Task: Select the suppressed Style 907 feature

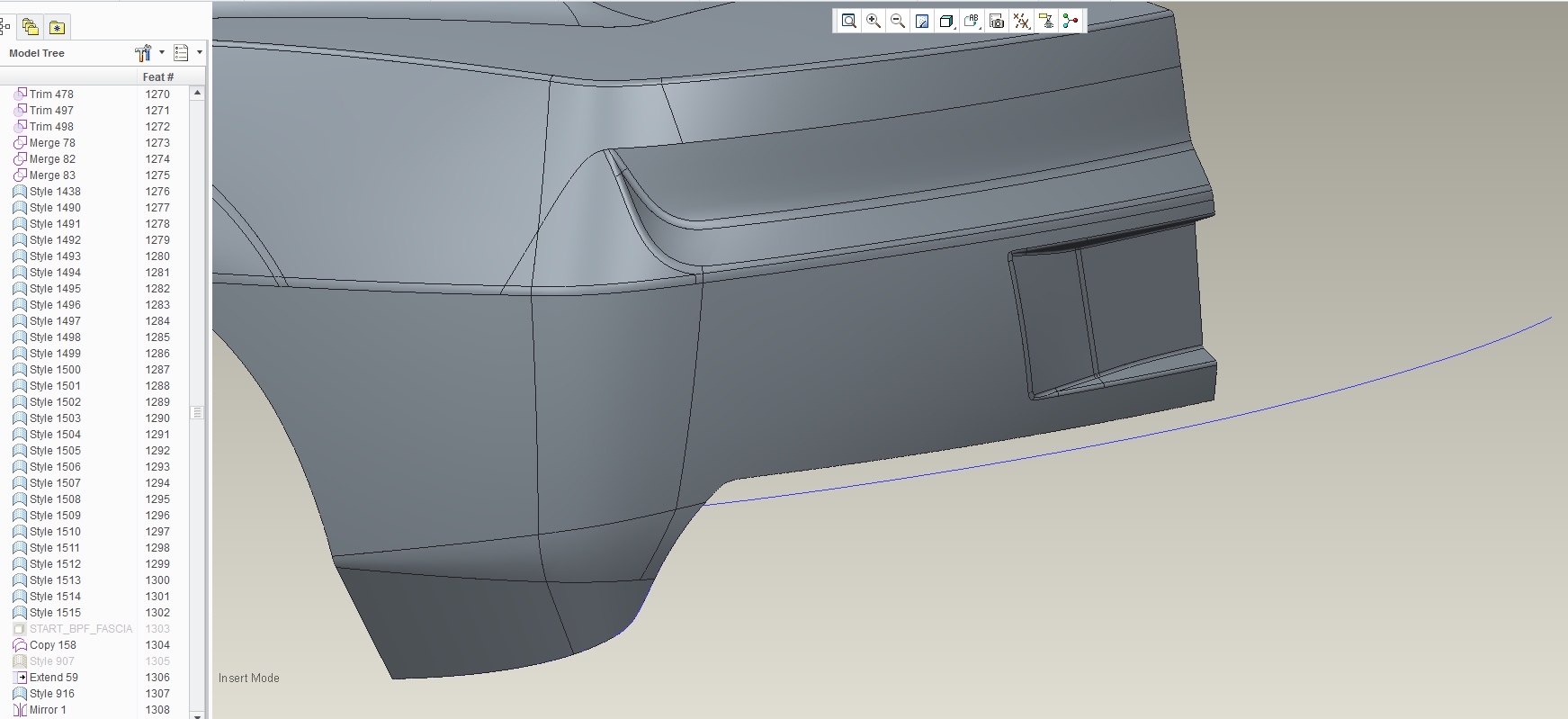Action: [52, 661]
